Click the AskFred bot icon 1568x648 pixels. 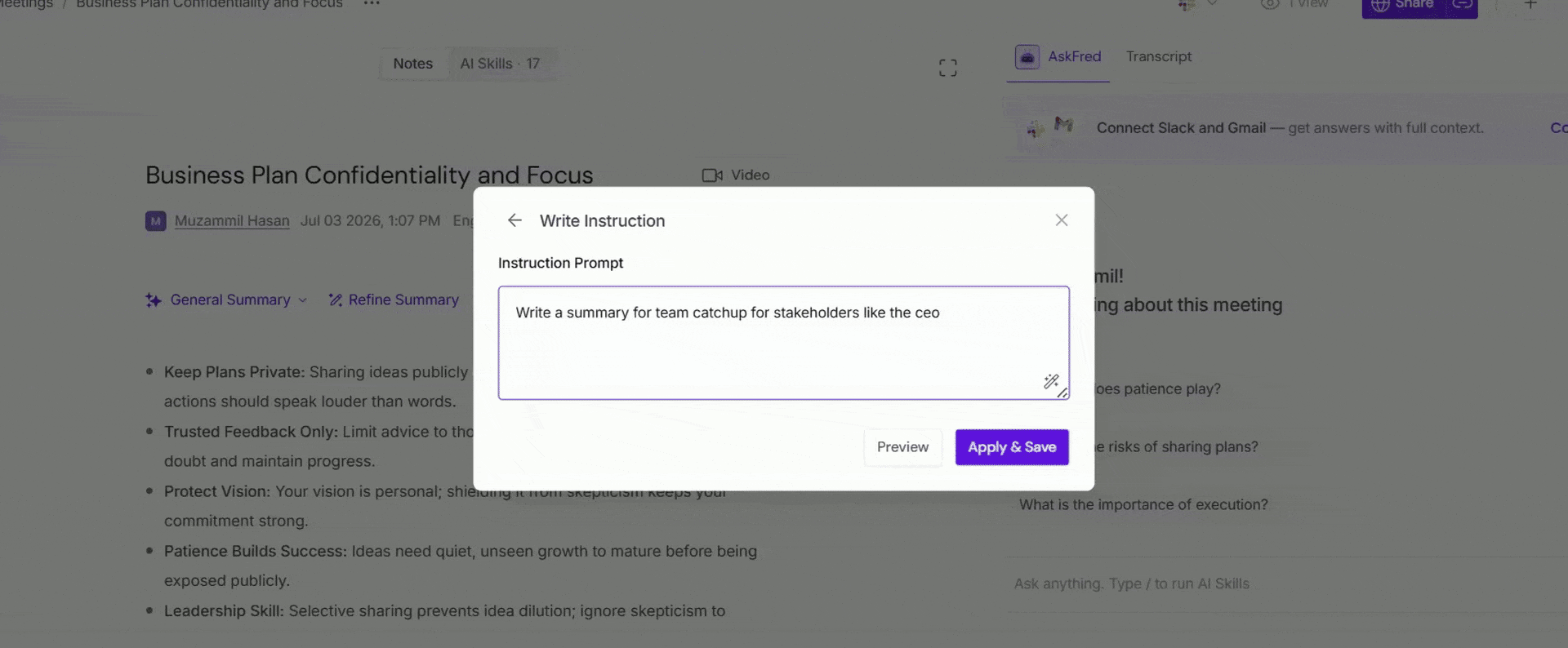coord(1027,57)
